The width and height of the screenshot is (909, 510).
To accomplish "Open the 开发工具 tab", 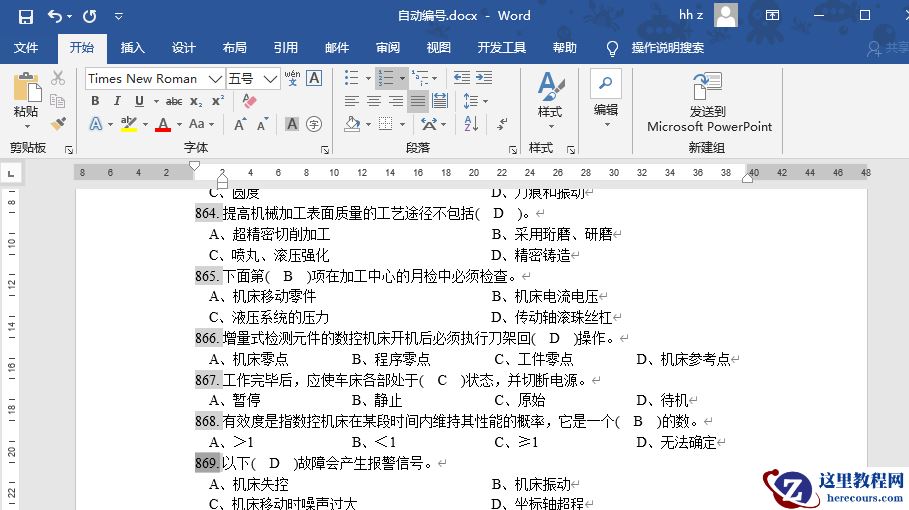I will [x=501, y=48].
